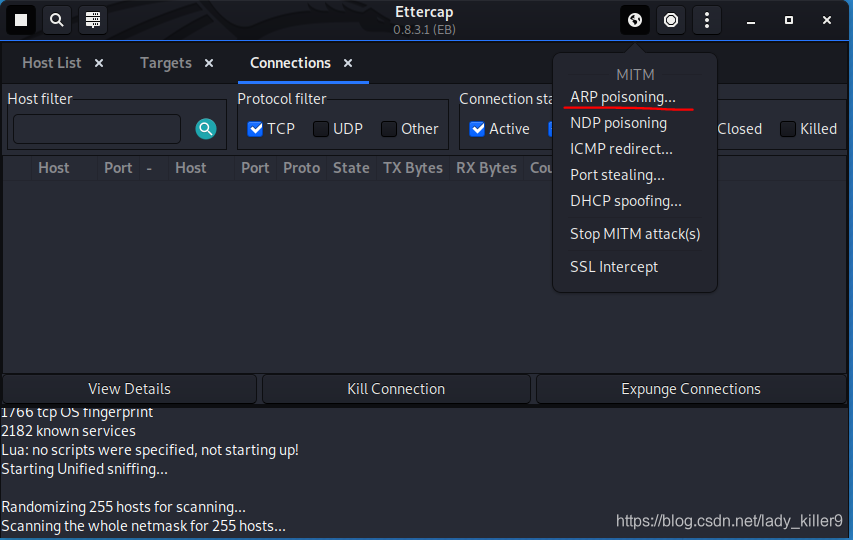The width and height of the screenshot is (853, 540).
Task: Close the Host List tab
Action: [x=99, y=63]
